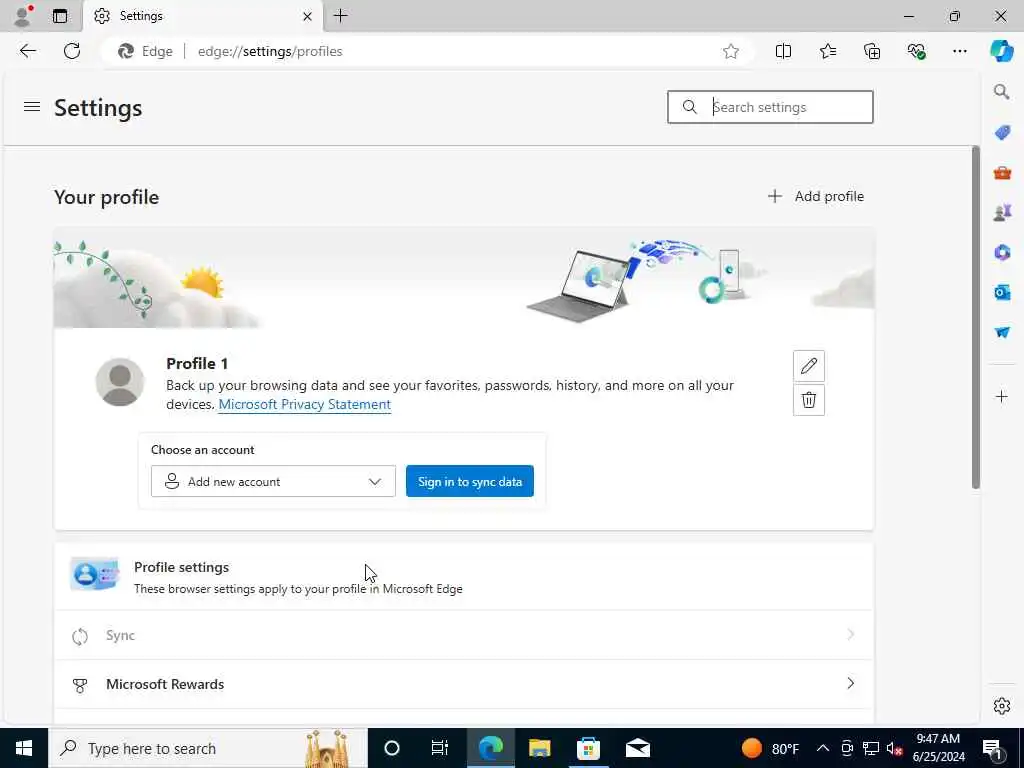The width and height of the screenshot is (1024, 768).
Task: Click the weather 80°F widget
Action: (x=771, y=748)
